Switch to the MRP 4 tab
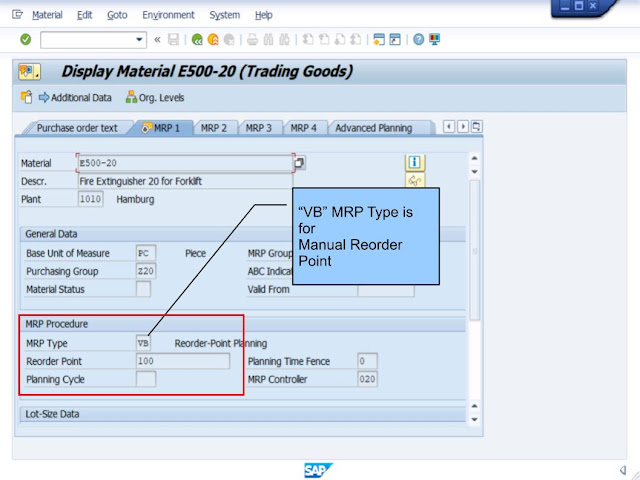Viewport: 640px width, 480px height. 303,128
